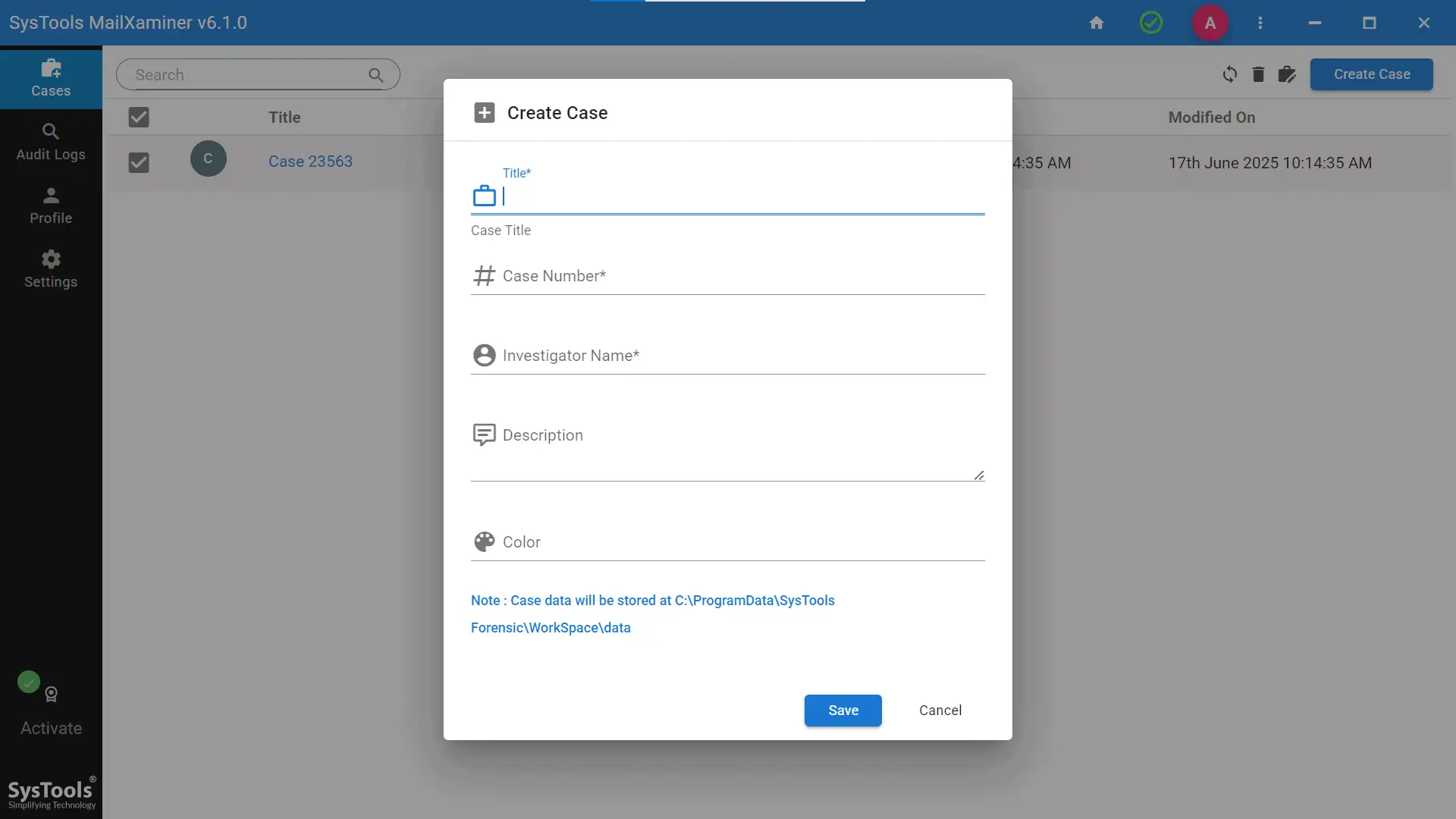Toggle the checkbox for Case 23563

tap(139, 162)
